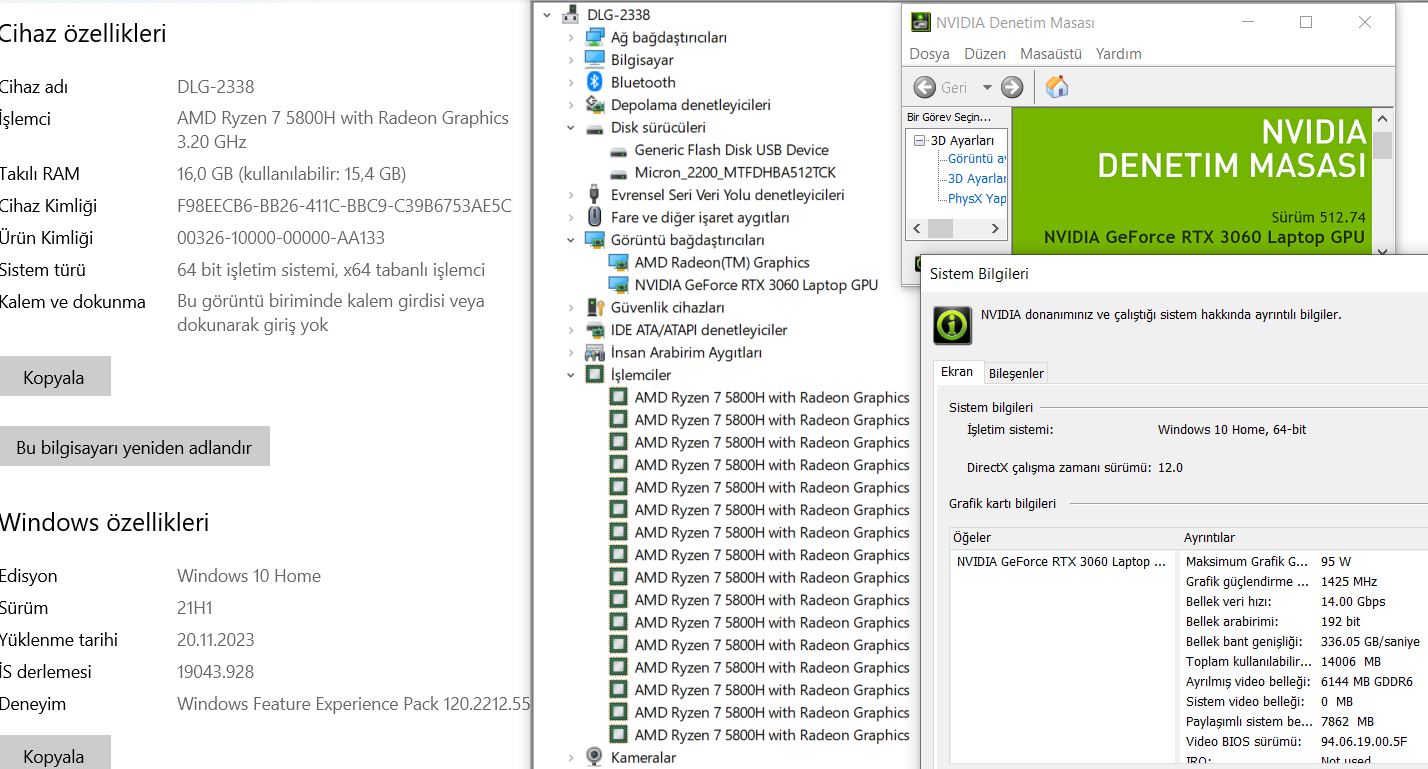Click the Ağ bağdaştırıcıları network icon
The image size is (1428, 769).
pyautogui.click(x=595, y=37)
